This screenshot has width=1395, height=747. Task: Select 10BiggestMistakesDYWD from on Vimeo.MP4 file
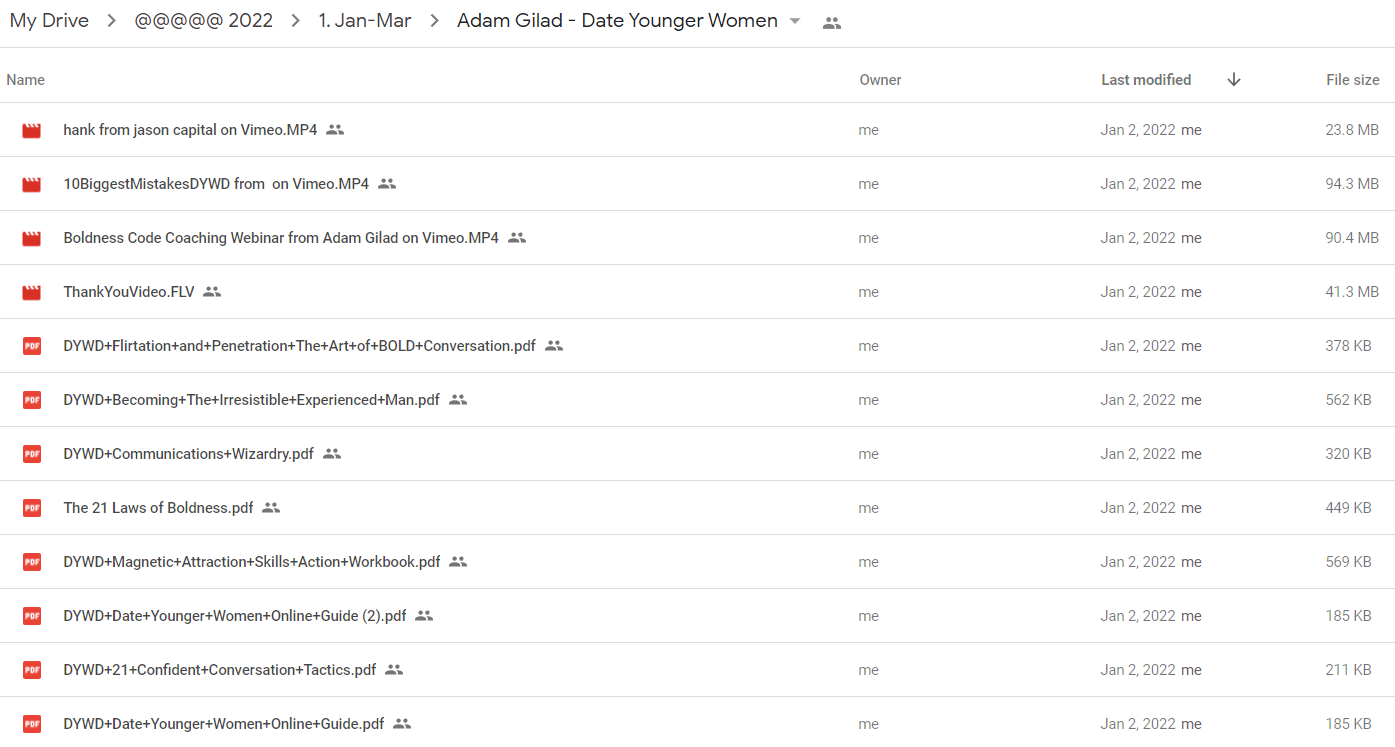[216, 184]
